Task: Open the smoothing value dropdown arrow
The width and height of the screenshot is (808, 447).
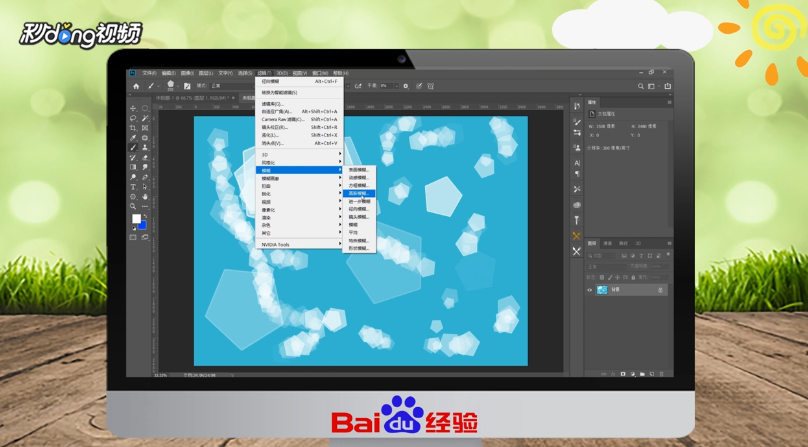Action: pos(396,86)
